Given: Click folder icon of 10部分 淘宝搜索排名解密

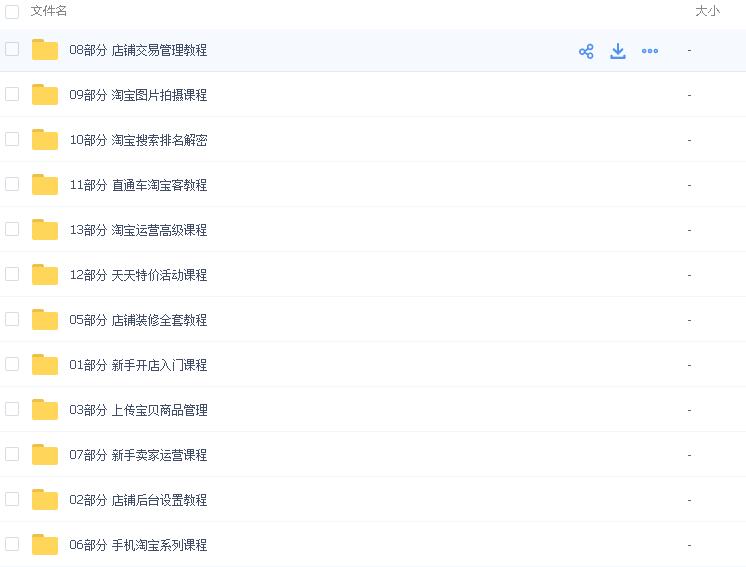Looking at the screenshot, I should pyautogui.click(x=45, y=139).
